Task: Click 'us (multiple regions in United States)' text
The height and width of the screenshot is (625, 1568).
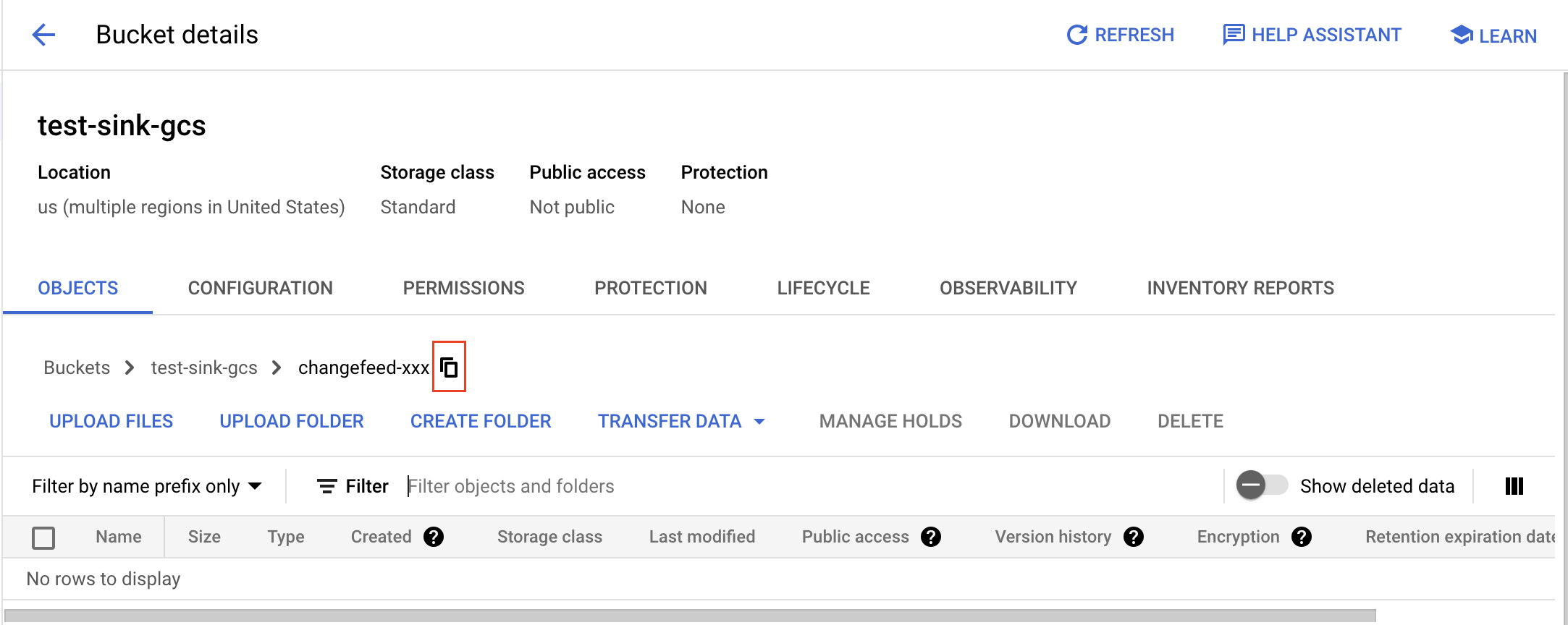Action: (191, 207)
